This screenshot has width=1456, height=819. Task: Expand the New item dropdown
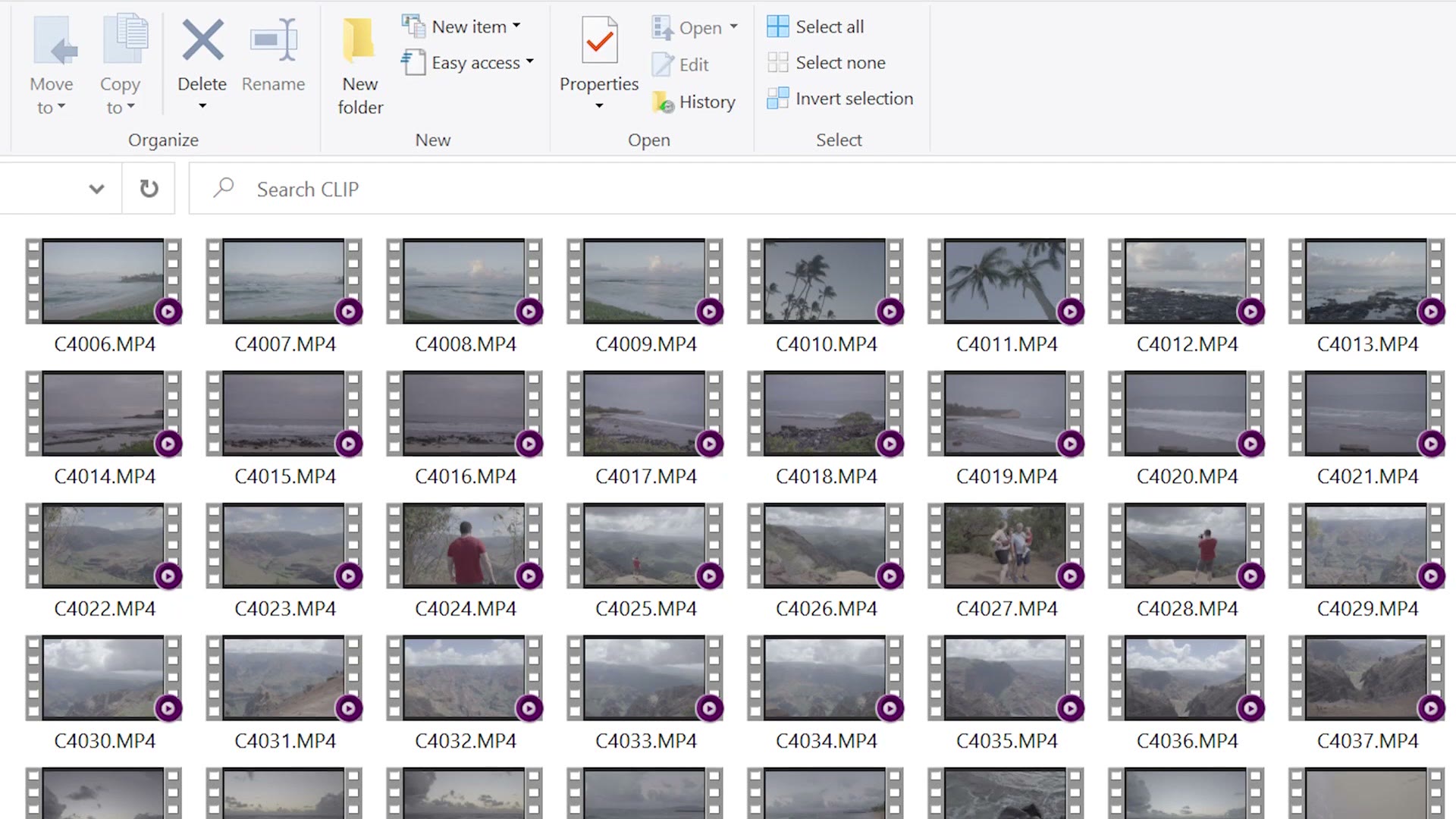coord(517,26)
